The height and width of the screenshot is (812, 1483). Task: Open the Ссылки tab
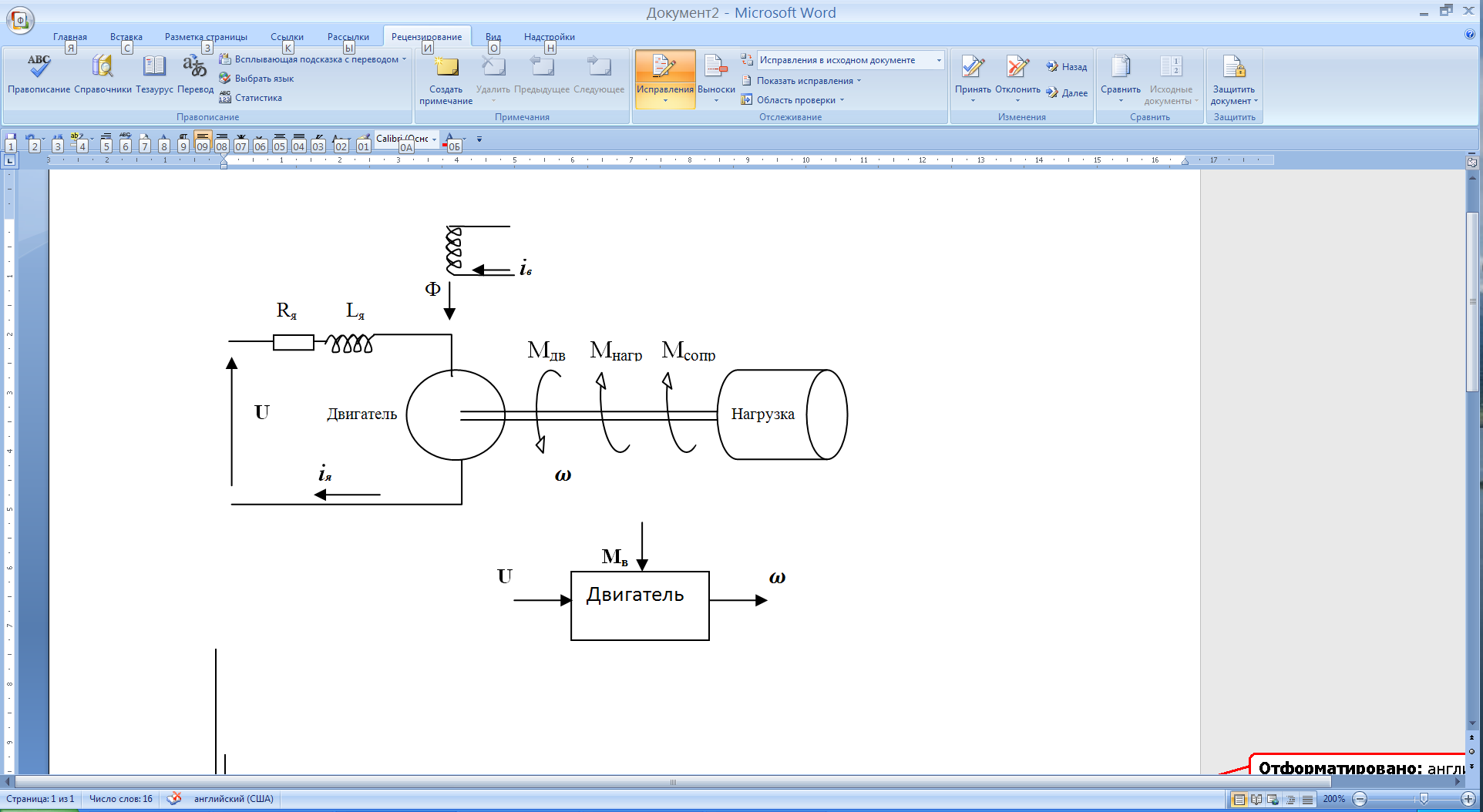[x=287, y=36]
